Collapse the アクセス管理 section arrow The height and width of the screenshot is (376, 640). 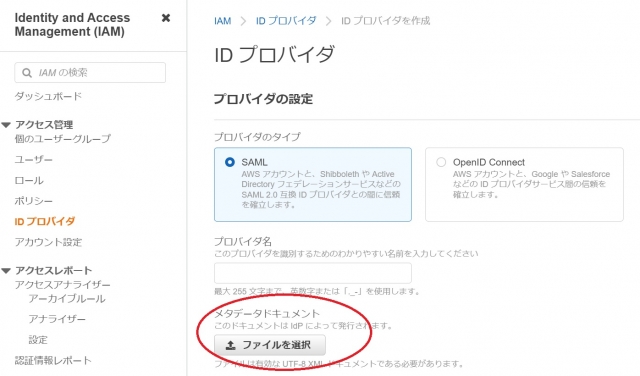coord(6,125)
